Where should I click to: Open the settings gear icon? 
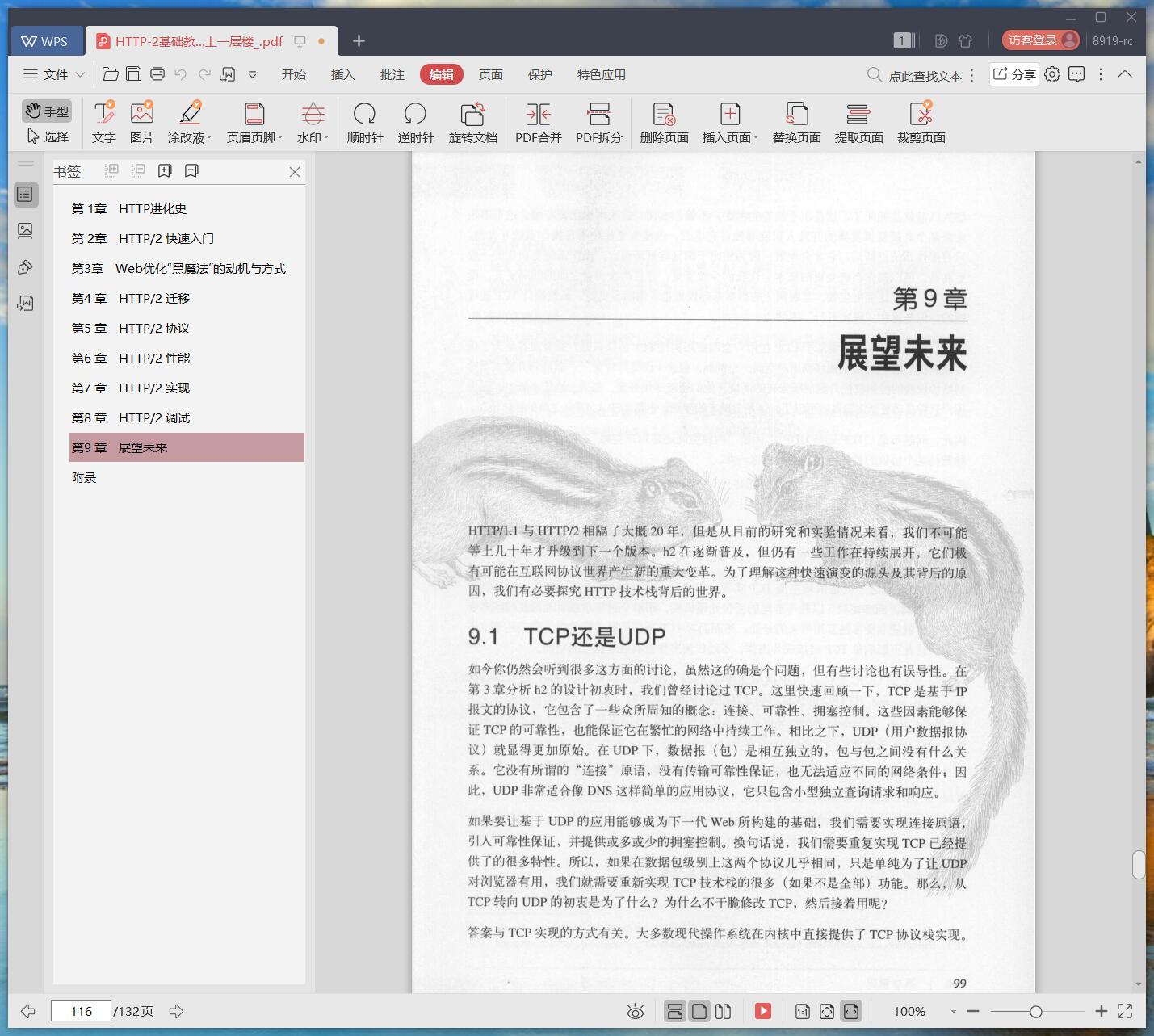click(x=1052, y=74)
